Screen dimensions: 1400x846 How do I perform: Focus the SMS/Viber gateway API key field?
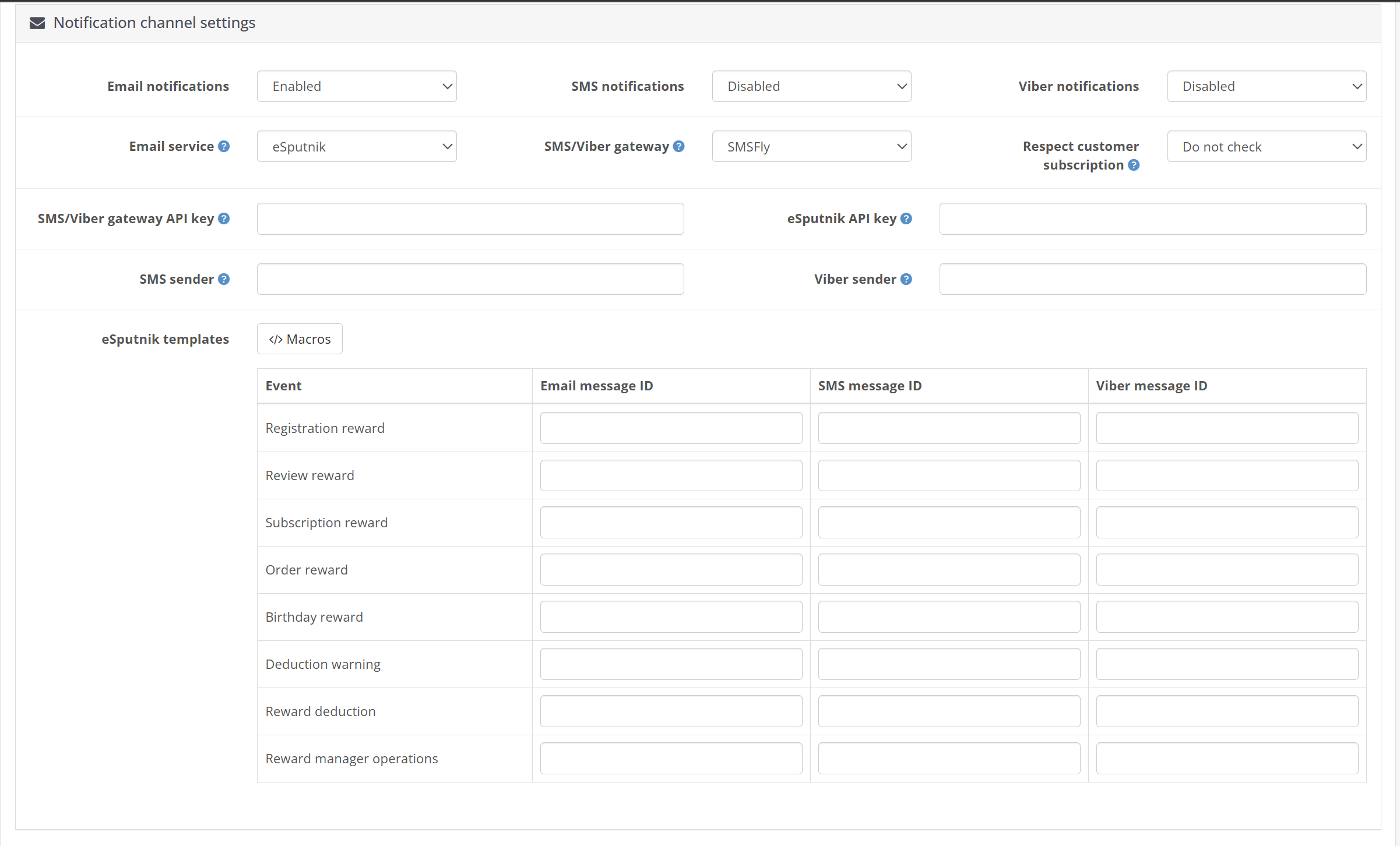tap(470, 218)
